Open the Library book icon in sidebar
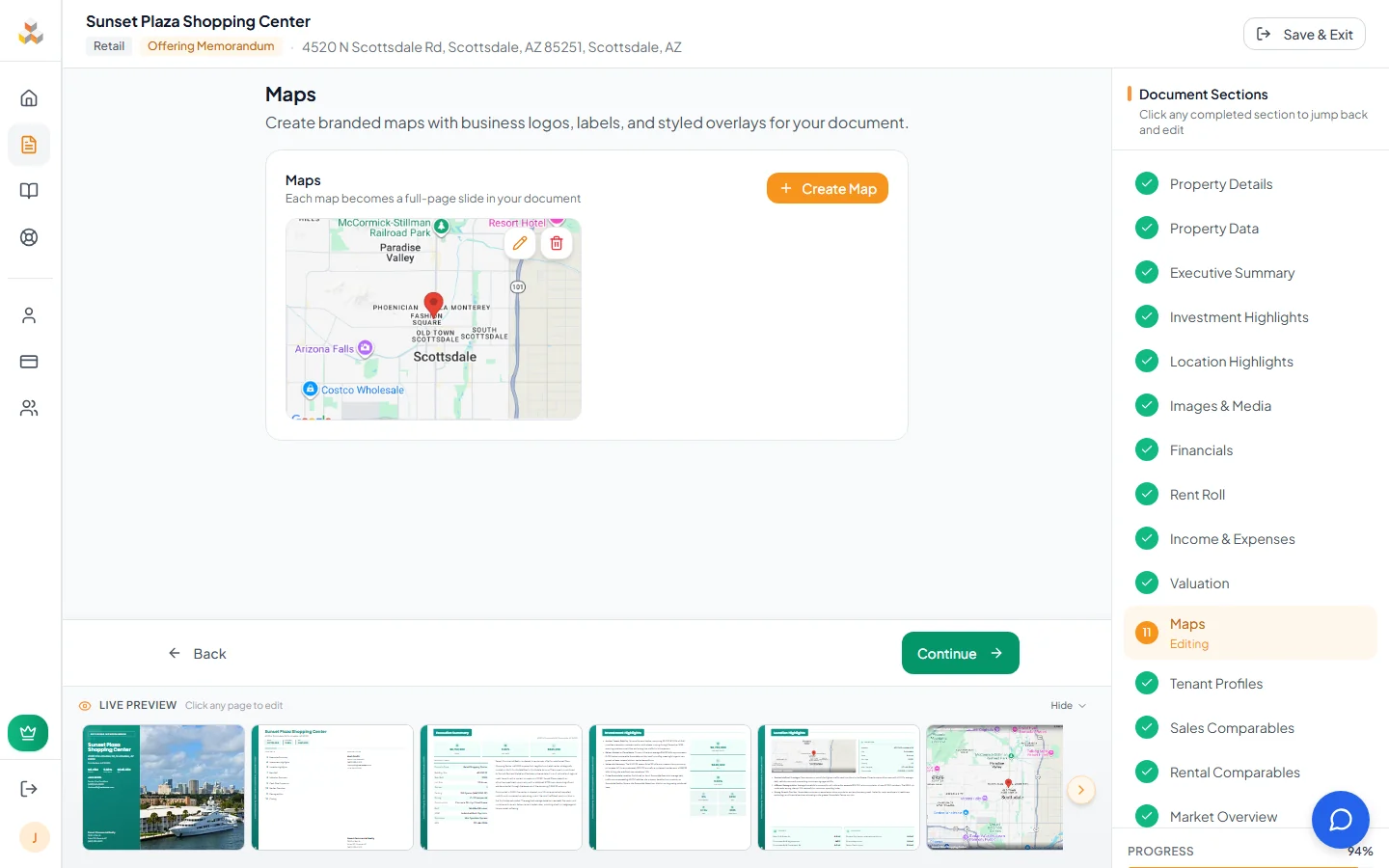The width and height of the screenshot is (1389, 868). (x=30, y=191)
